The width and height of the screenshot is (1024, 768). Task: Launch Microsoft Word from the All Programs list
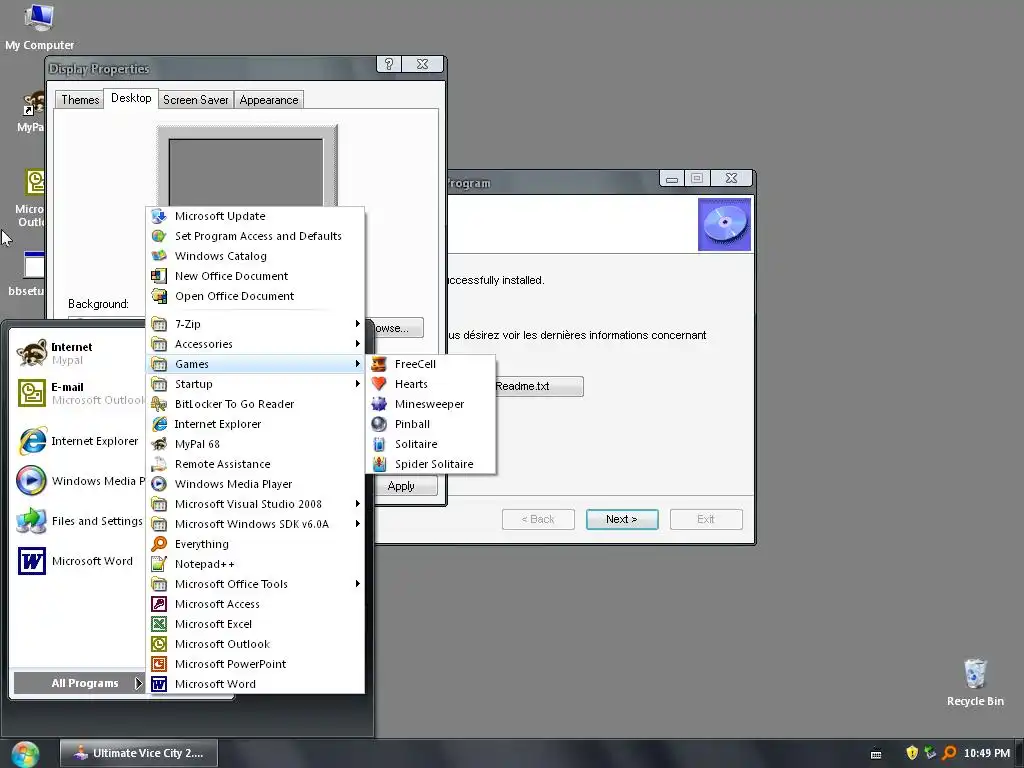pyautogui.click(x=255, y=684)
